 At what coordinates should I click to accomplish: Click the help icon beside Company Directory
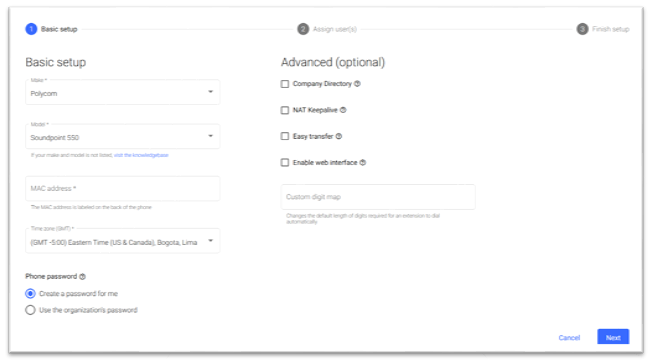357,84
